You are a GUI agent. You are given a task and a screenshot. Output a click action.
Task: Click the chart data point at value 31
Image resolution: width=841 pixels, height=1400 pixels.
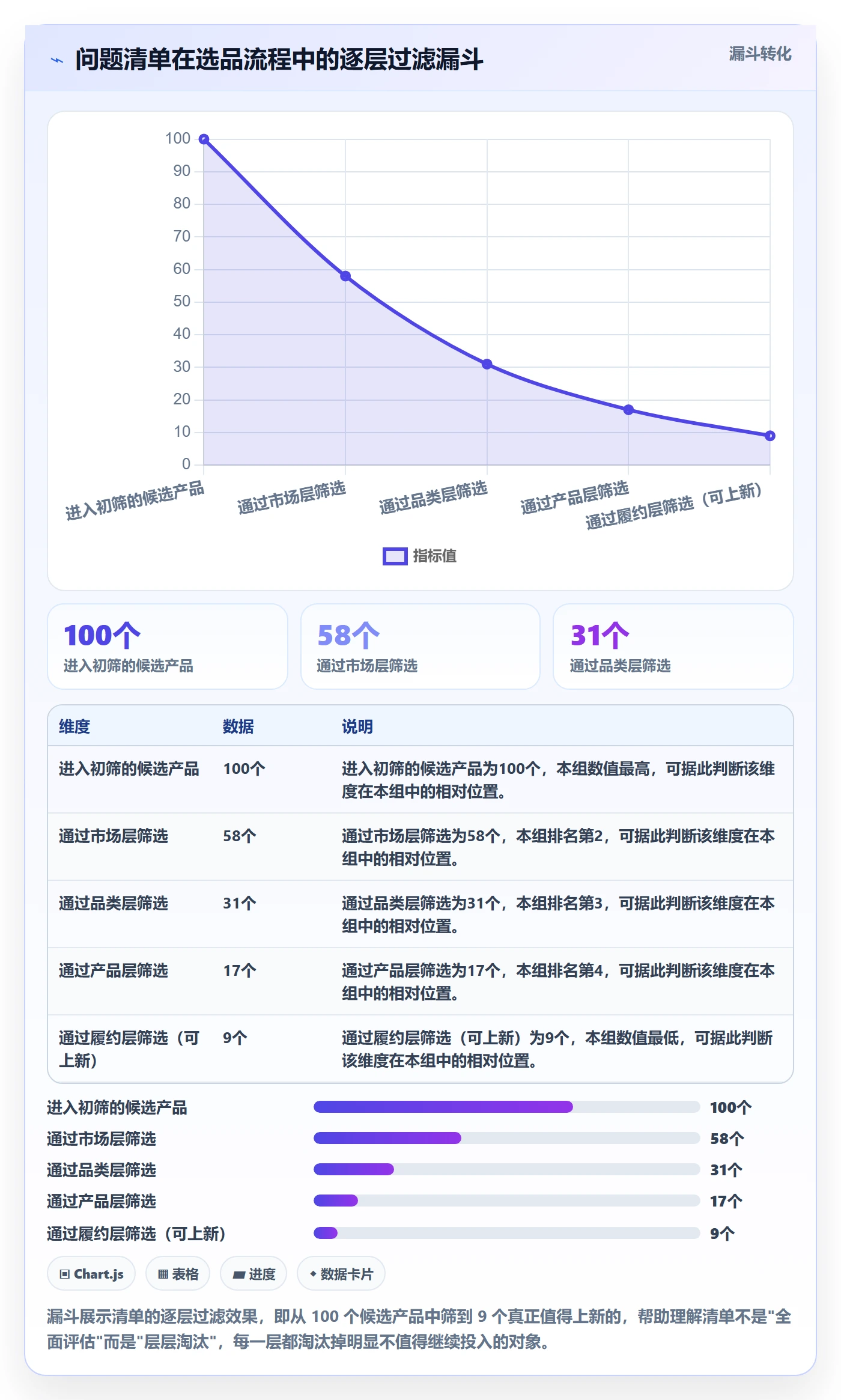(487, 364)
